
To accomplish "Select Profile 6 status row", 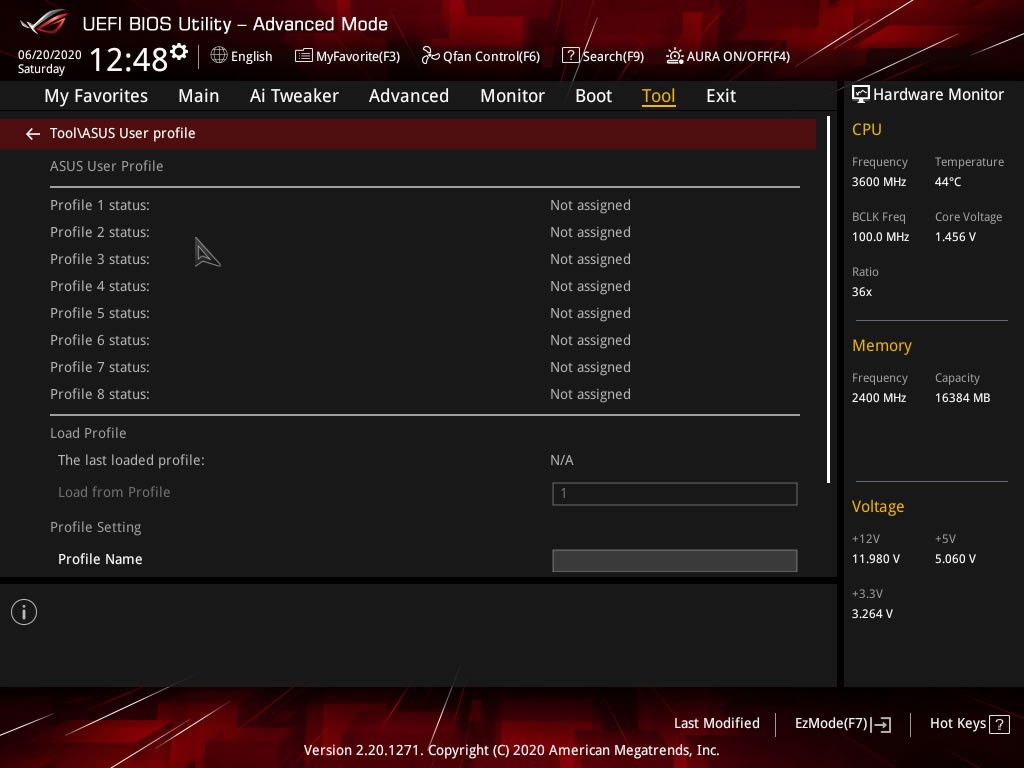I will (x=424, y=340).
